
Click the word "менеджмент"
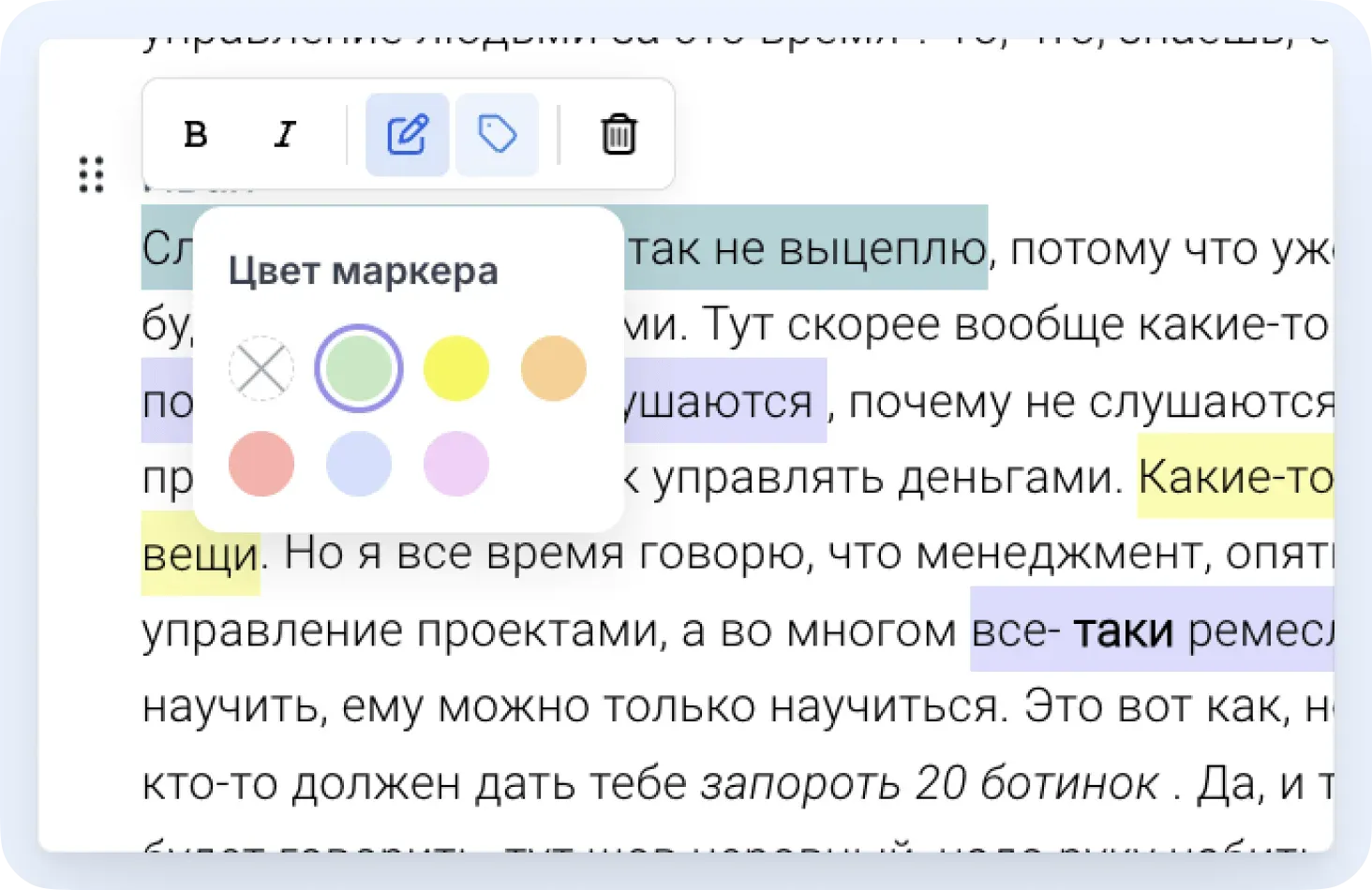coord(1058,555)
